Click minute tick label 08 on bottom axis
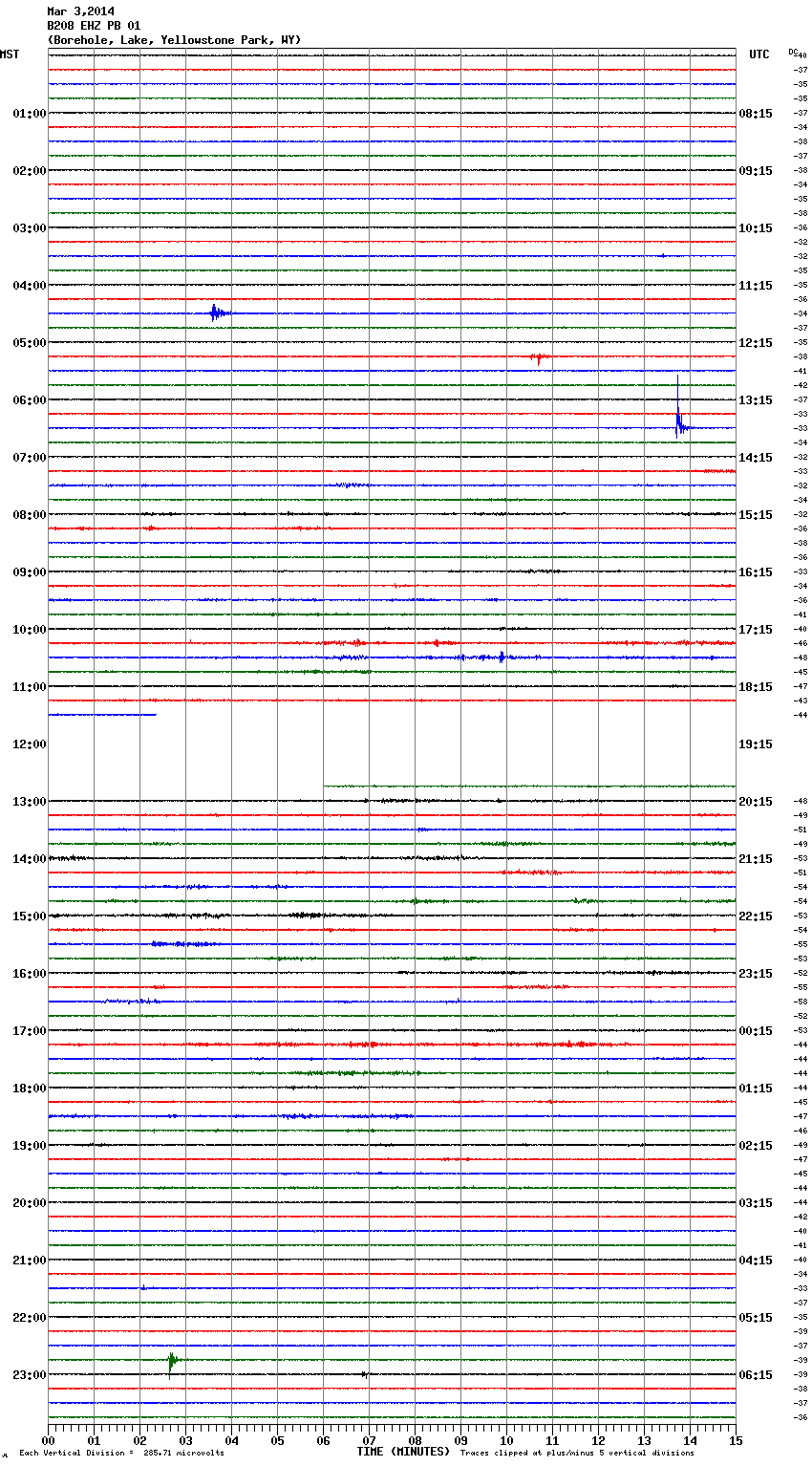 pos(415,1440)
